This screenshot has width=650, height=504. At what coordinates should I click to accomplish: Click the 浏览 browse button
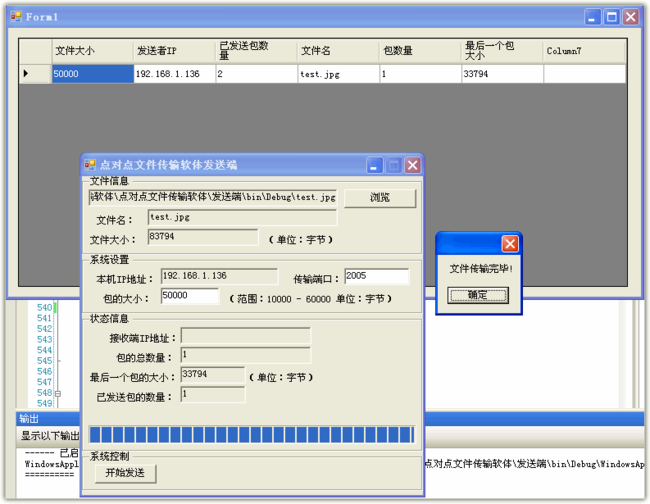[x=380, y=198]
